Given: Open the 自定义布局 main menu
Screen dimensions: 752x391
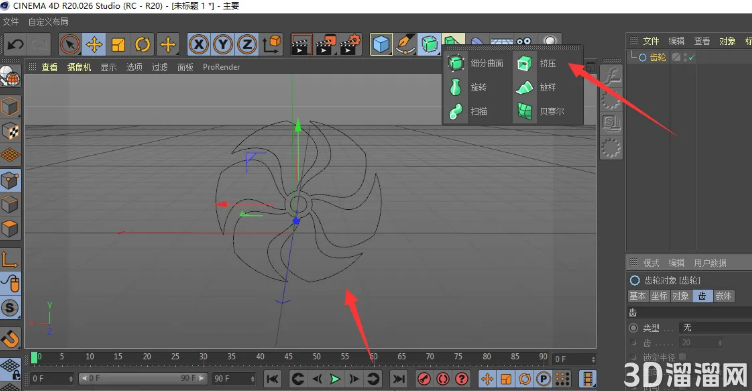Looking at the screenshot, I should tap(48, 22).
